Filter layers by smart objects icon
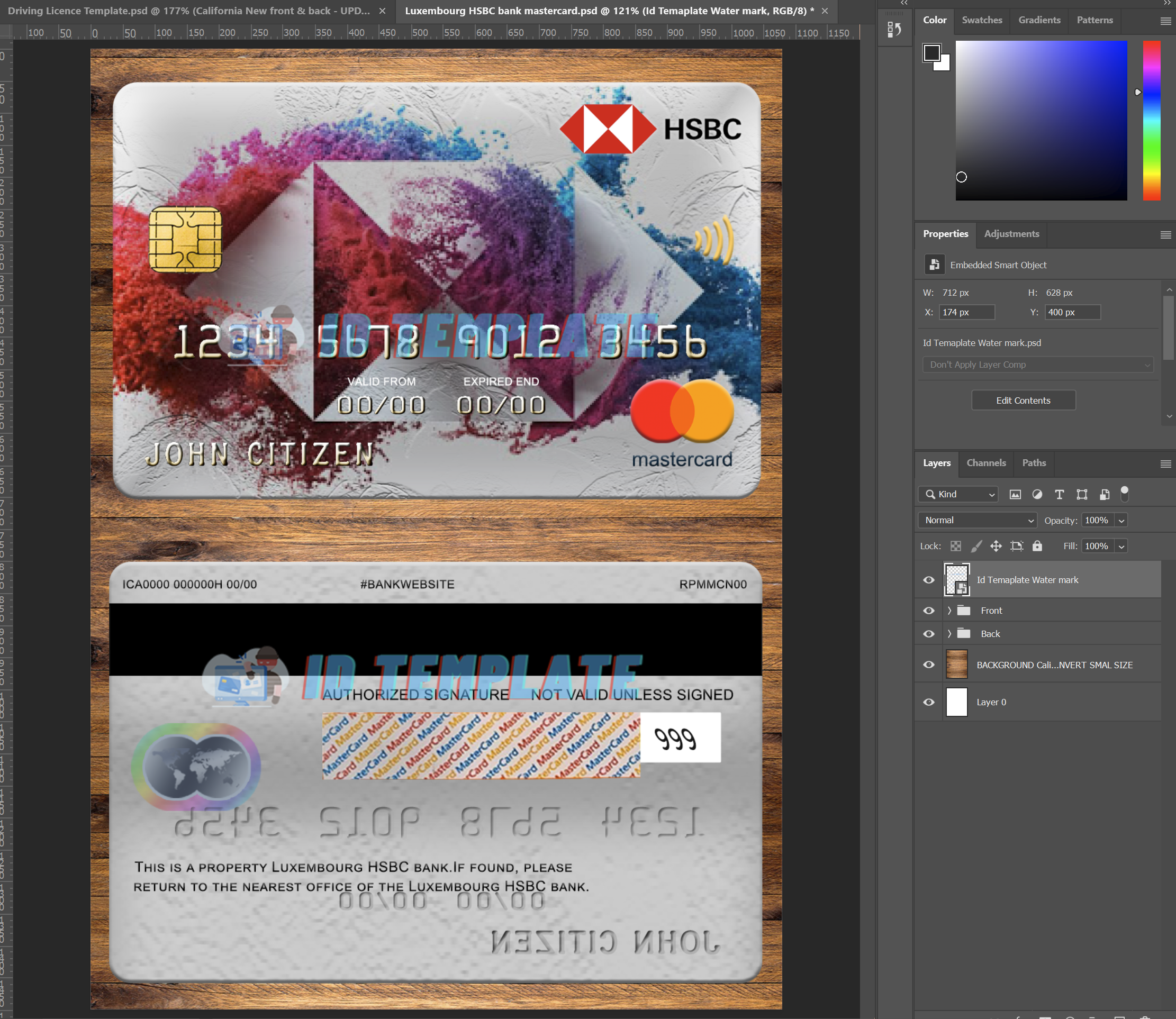Viewport: 1176px width, 1019px height. click(1105, 494)
